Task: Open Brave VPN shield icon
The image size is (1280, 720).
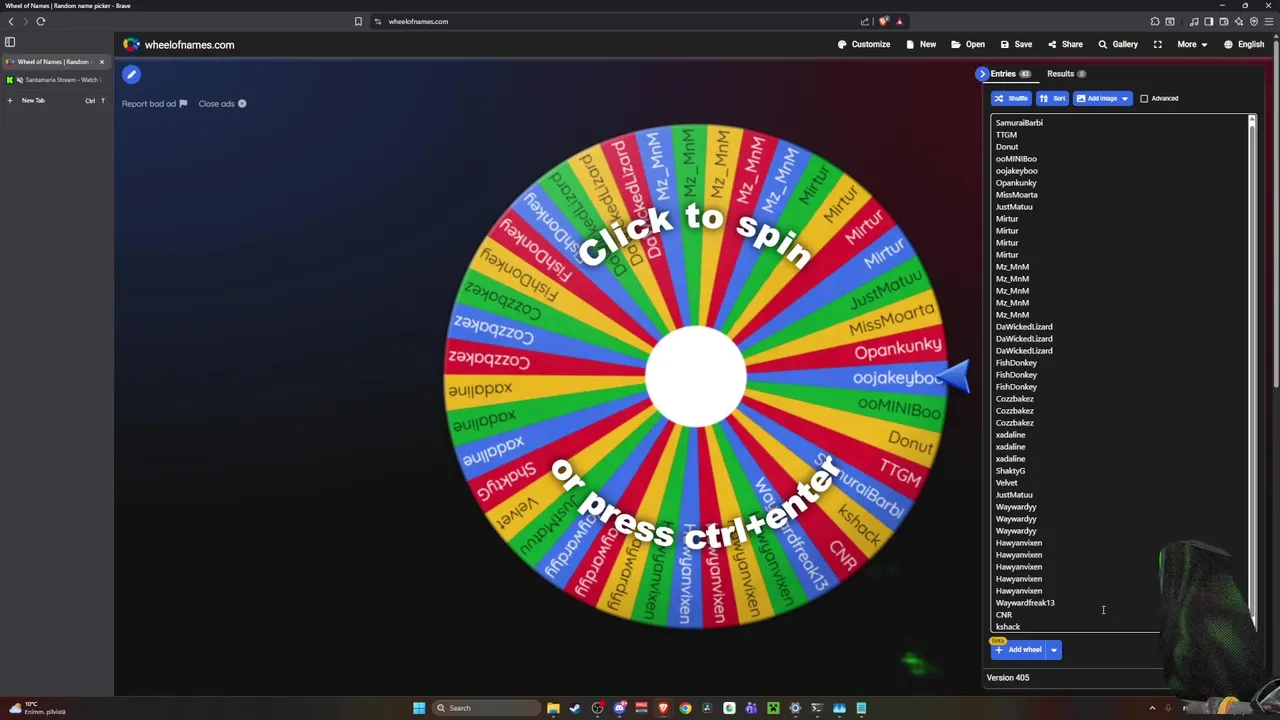Action: (x=1254, y=21)
